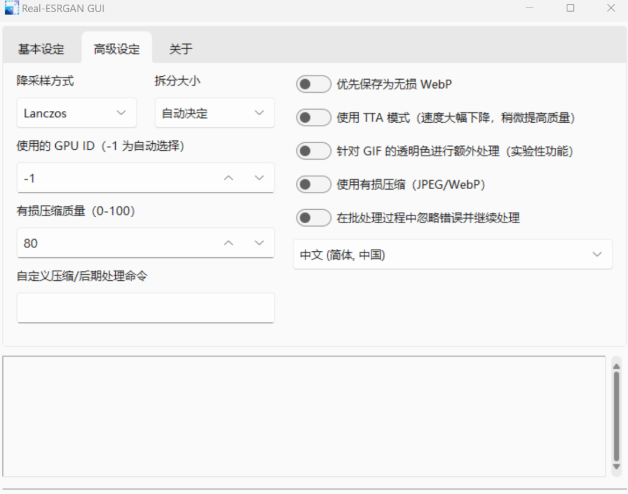Maximize the Real-ESRGAN GUI window
The width and height of the screenshot is (628, 494).
pos(570,8)
